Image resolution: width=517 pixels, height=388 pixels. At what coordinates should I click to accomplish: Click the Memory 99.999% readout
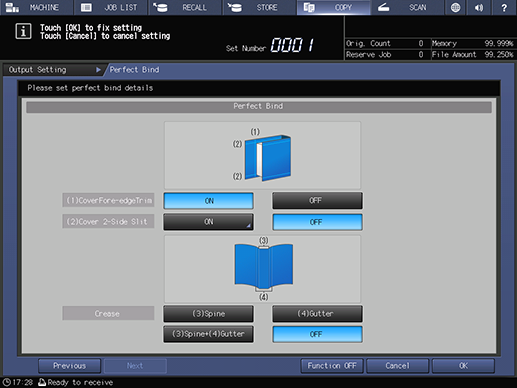point(473,43)
